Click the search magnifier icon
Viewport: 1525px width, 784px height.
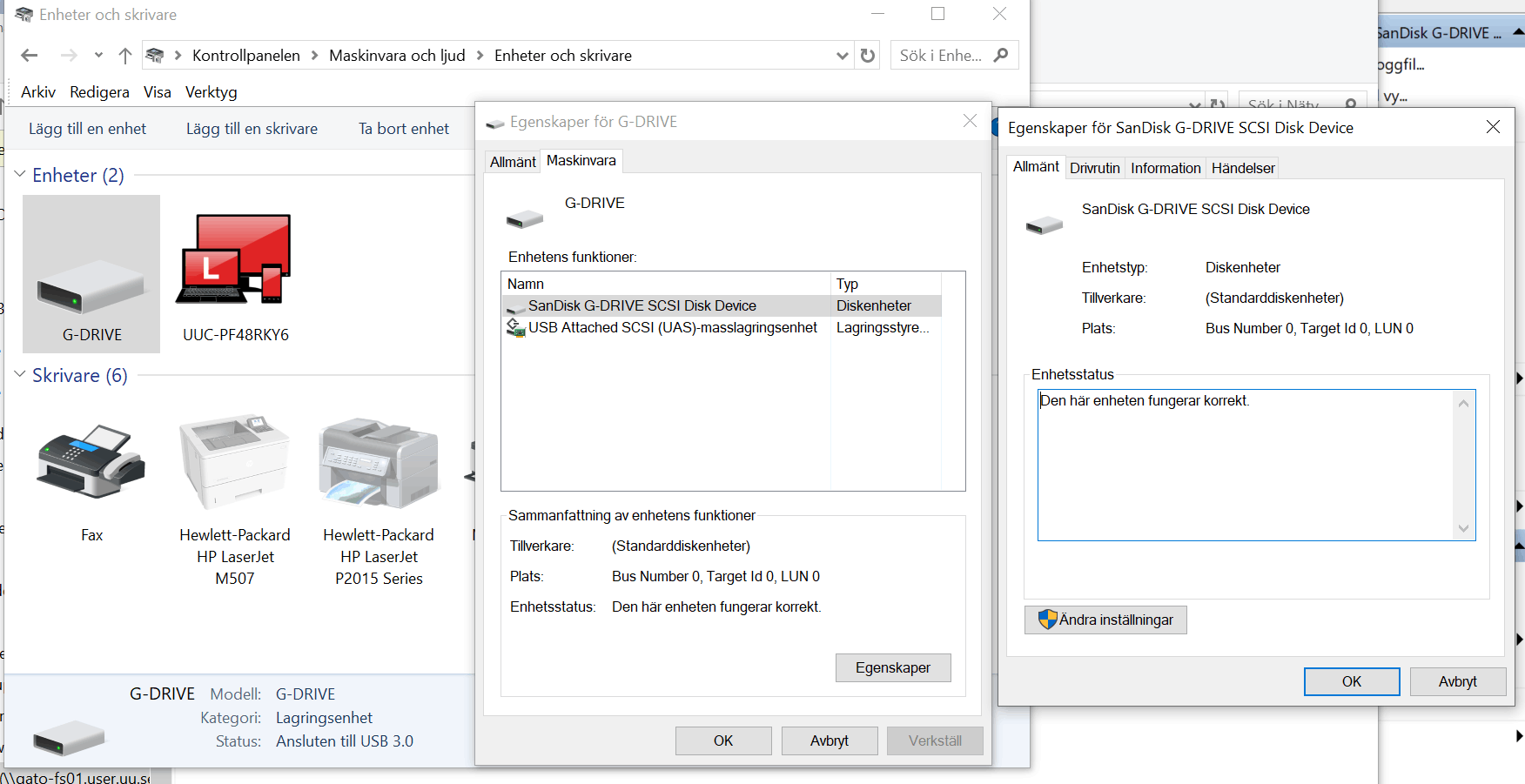point(1001,56)
